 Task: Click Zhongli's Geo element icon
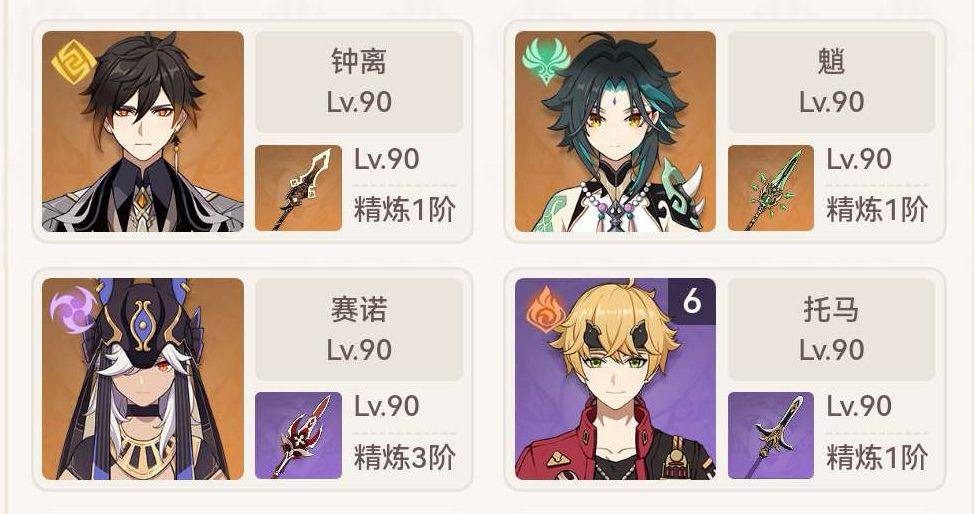click(74, 62)
